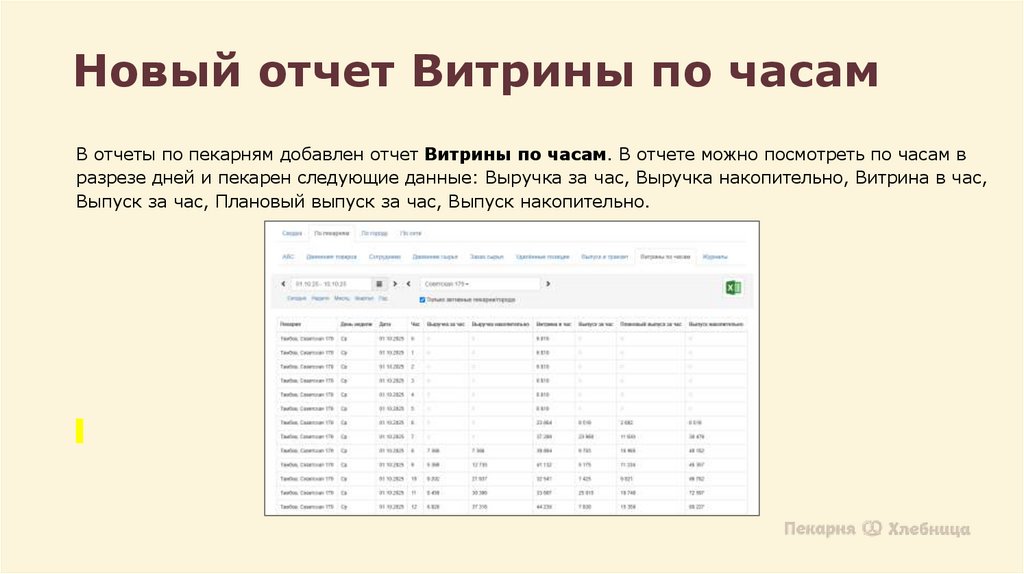Set period to Неделя
The image size is (1024, 574).
[x=320, y=298]
